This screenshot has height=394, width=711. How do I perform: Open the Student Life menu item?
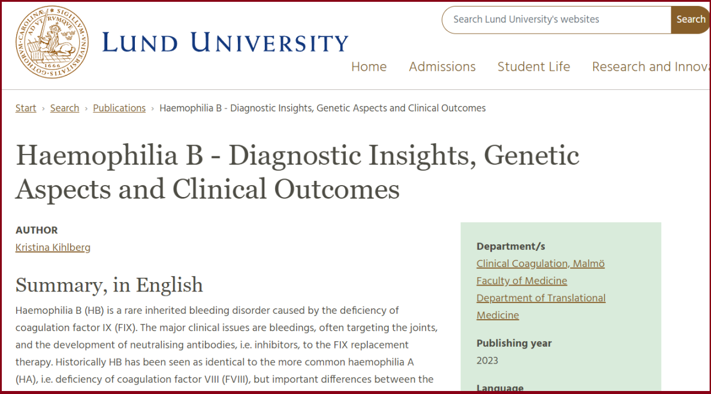coord(534,67)
